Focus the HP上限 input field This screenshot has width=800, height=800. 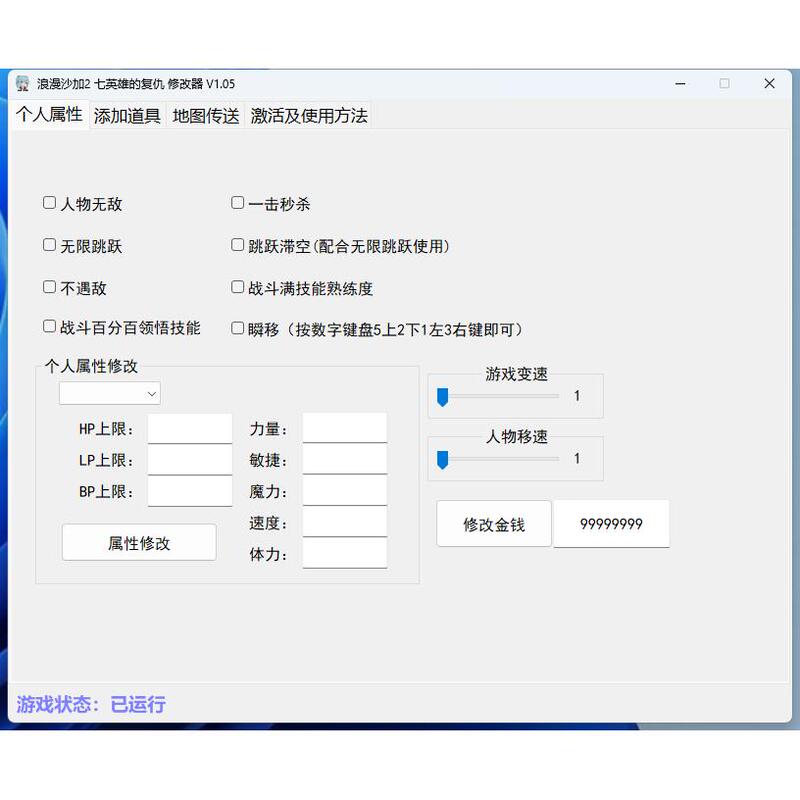coord(190,429)
